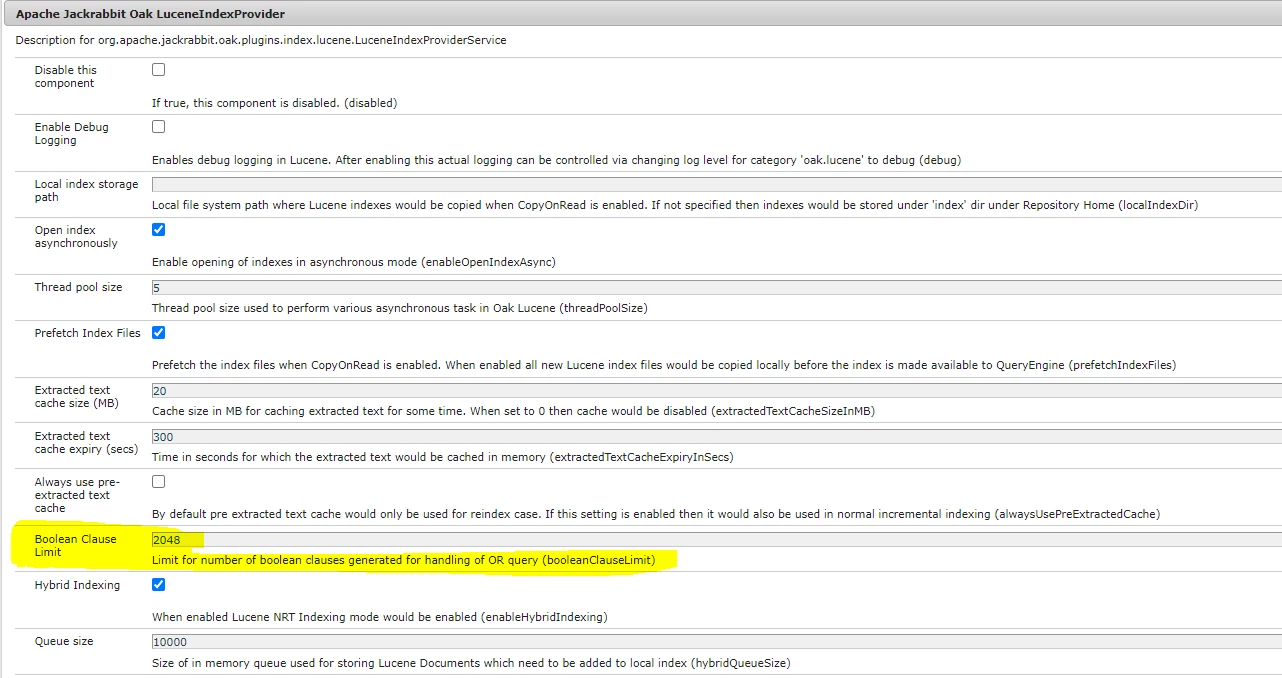The height and width of the screenshot is (678, 1282).
Task: Toggle Prefetch Index Files checkbox
Action: (158, 332)
